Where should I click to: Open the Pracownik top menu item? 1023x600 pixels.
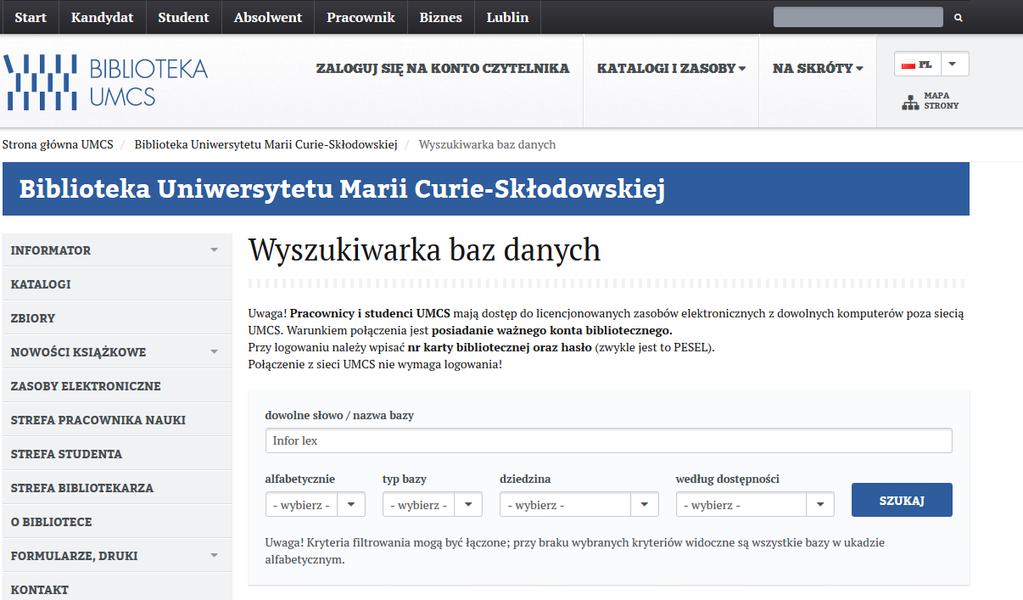click(x=361, y=17)
